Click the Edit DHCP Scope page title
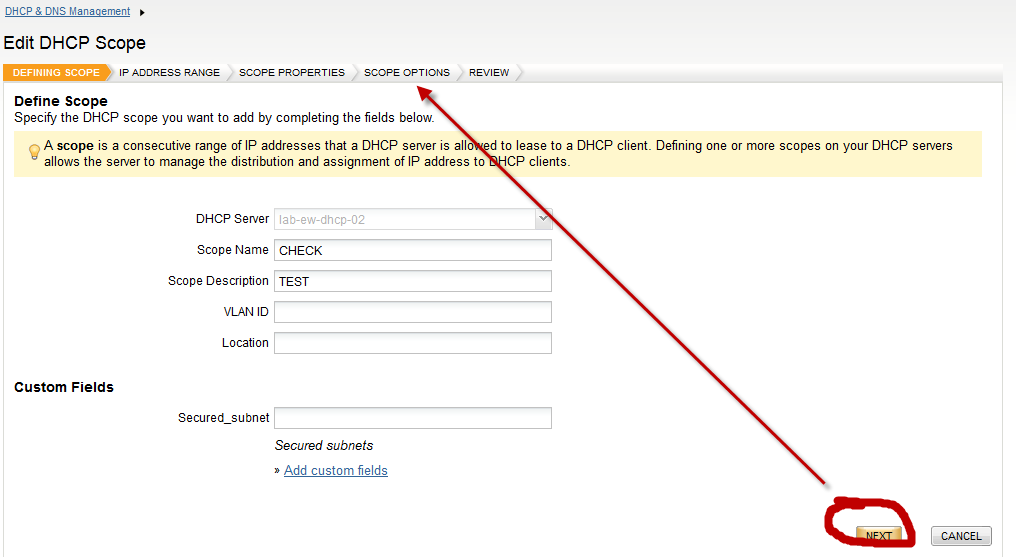The image size is (1016, 557). (75, 43)
